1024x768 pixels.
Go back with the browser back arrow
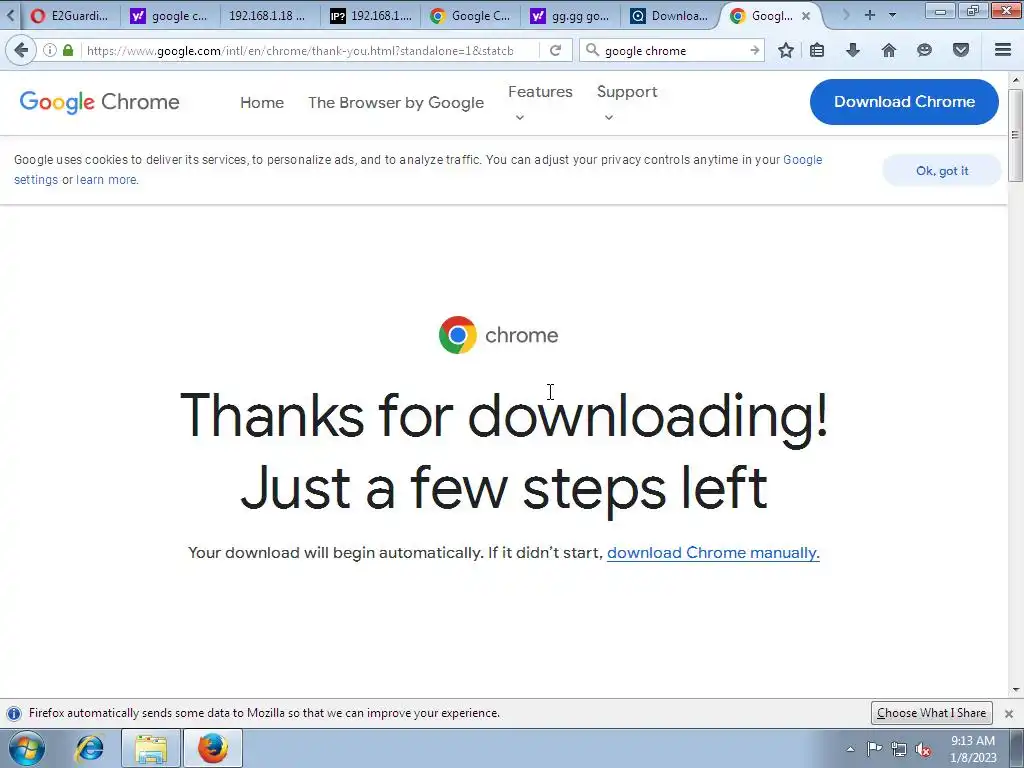point(21,50)
